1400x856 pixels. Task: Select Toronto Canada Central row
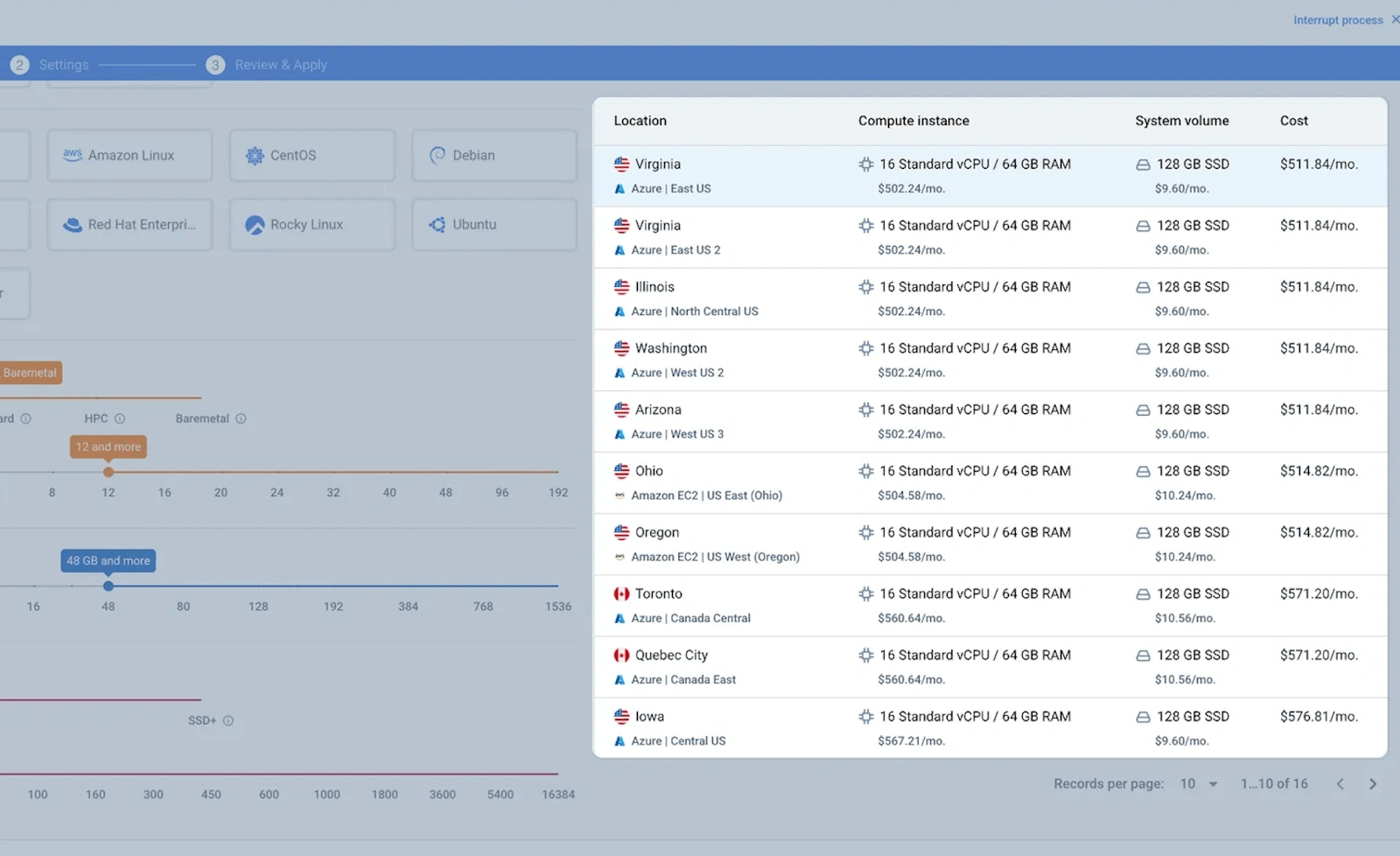pyautogui.click(x=990, y=605)
